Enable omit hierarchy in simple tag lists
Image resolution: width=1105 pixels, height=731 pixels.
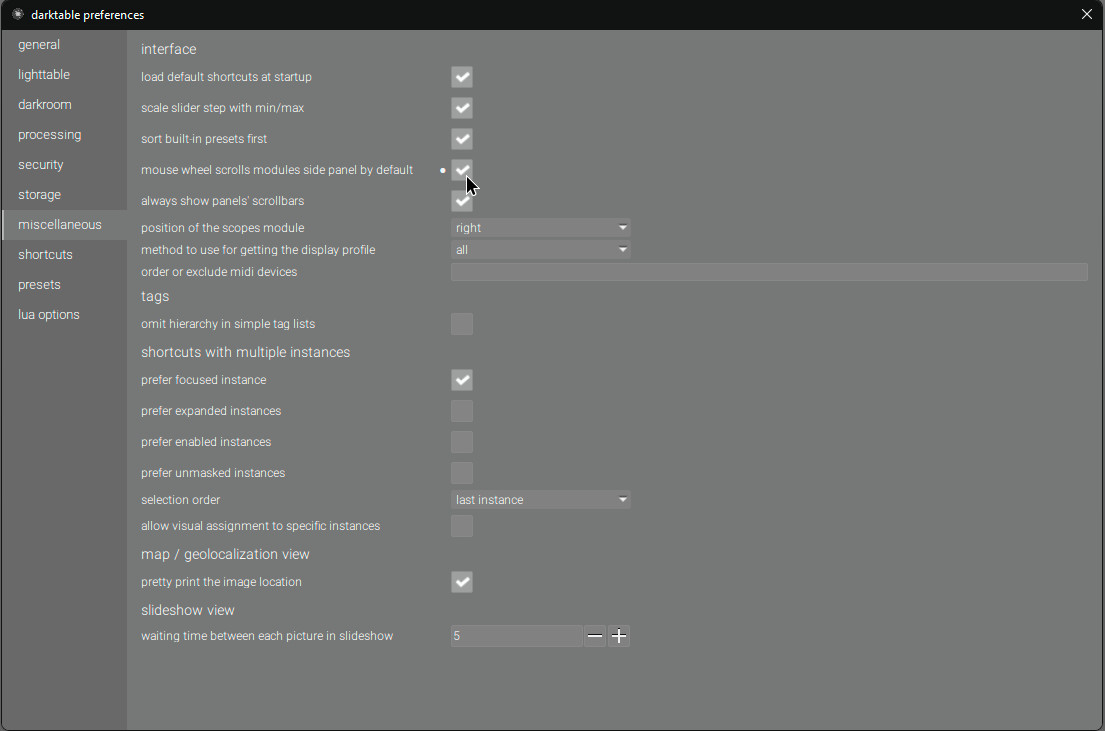click(461, 324)
